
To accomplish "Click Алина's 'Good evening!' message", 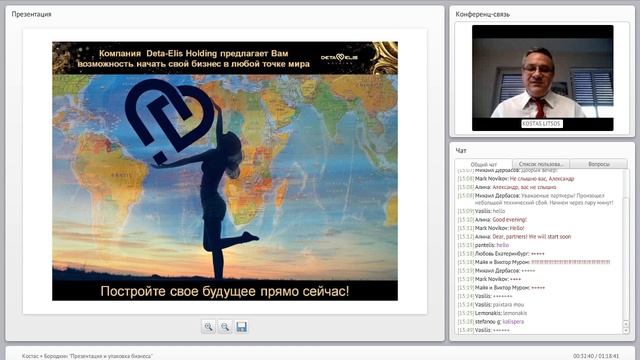I will click(492, 220).
